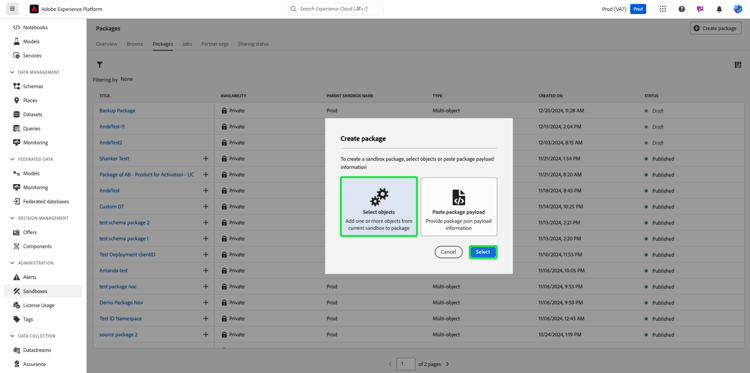This screenshot has height=373, width=750.
Task: Open the hamburger navigation menu
Action: pyautogui.click(x=12, y=9)
